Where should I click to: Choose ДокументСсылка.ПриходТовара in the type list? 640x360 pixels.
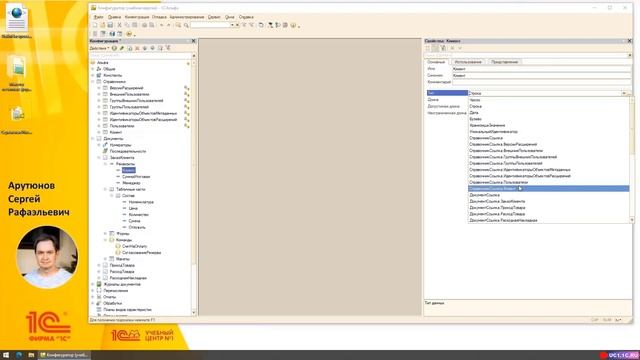pyautogui.click(x=549, y=208)
